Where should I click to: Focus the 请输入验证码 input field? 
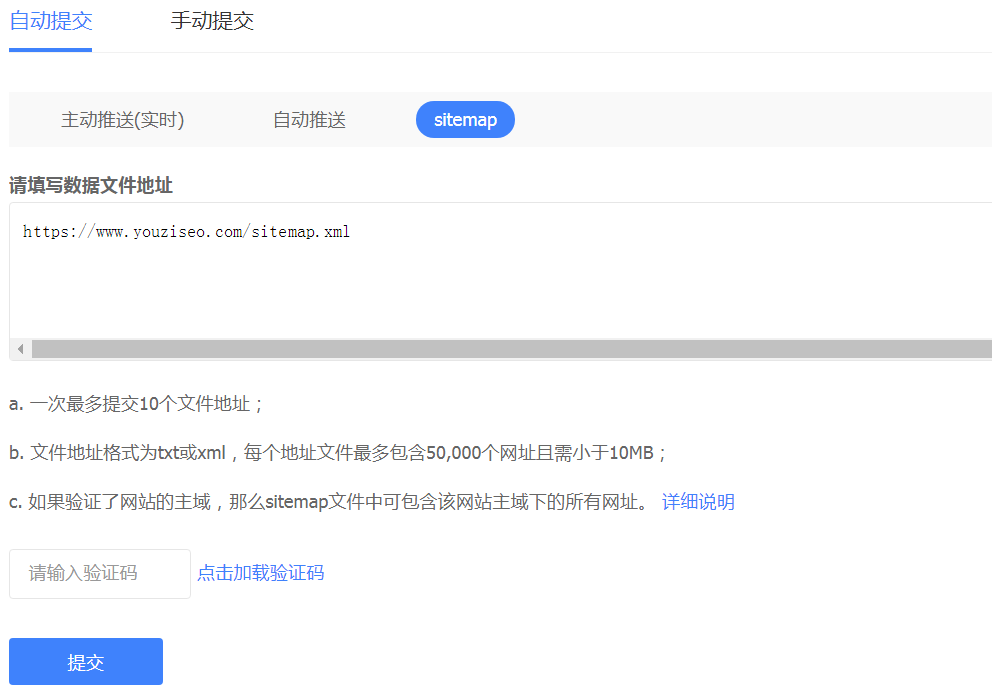[100, 574]
